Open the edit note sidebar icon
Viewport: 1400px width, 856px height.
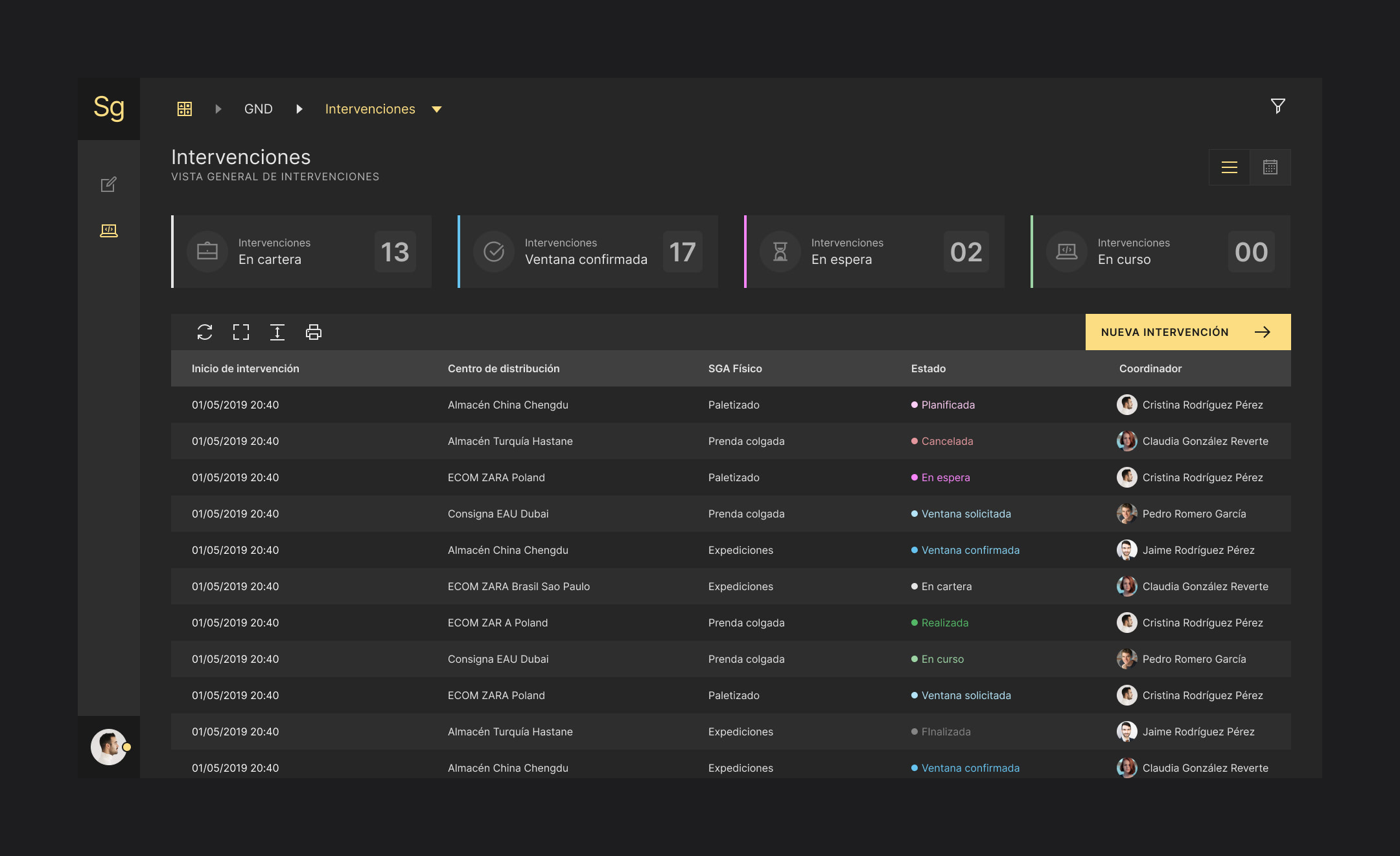pyautogui.click(x=109, y=184)
